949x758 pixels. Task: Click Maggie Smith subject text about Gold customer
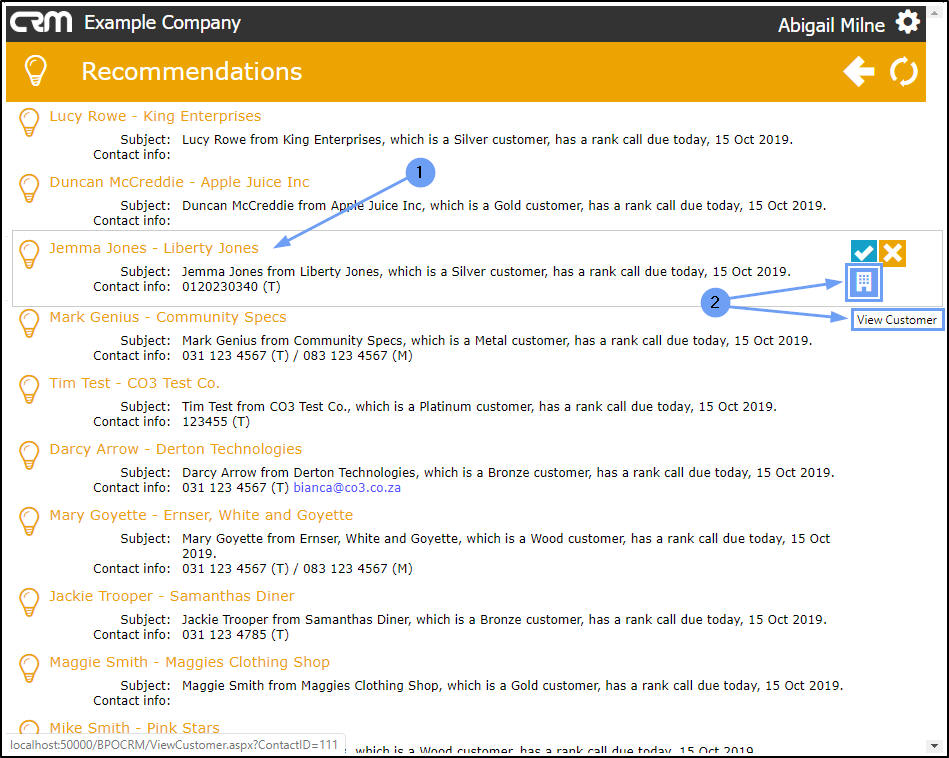click(513, 685)
